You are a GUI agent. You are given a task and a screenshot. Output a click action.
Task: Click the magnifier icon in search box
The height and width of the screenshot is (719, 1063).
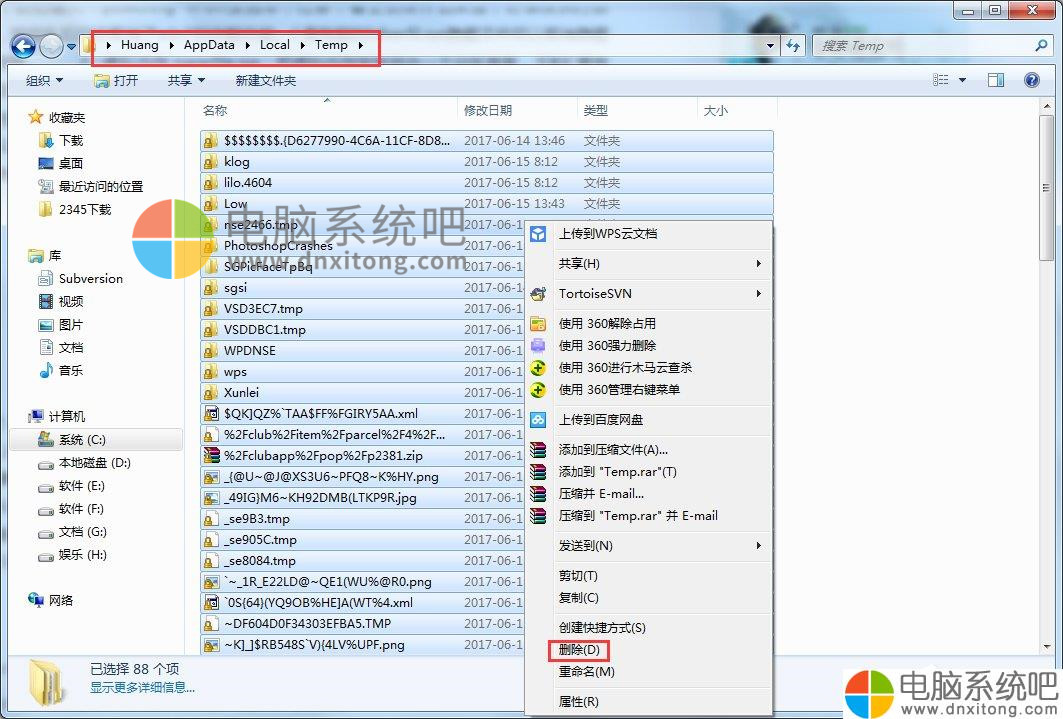[x=1041, y=46]
